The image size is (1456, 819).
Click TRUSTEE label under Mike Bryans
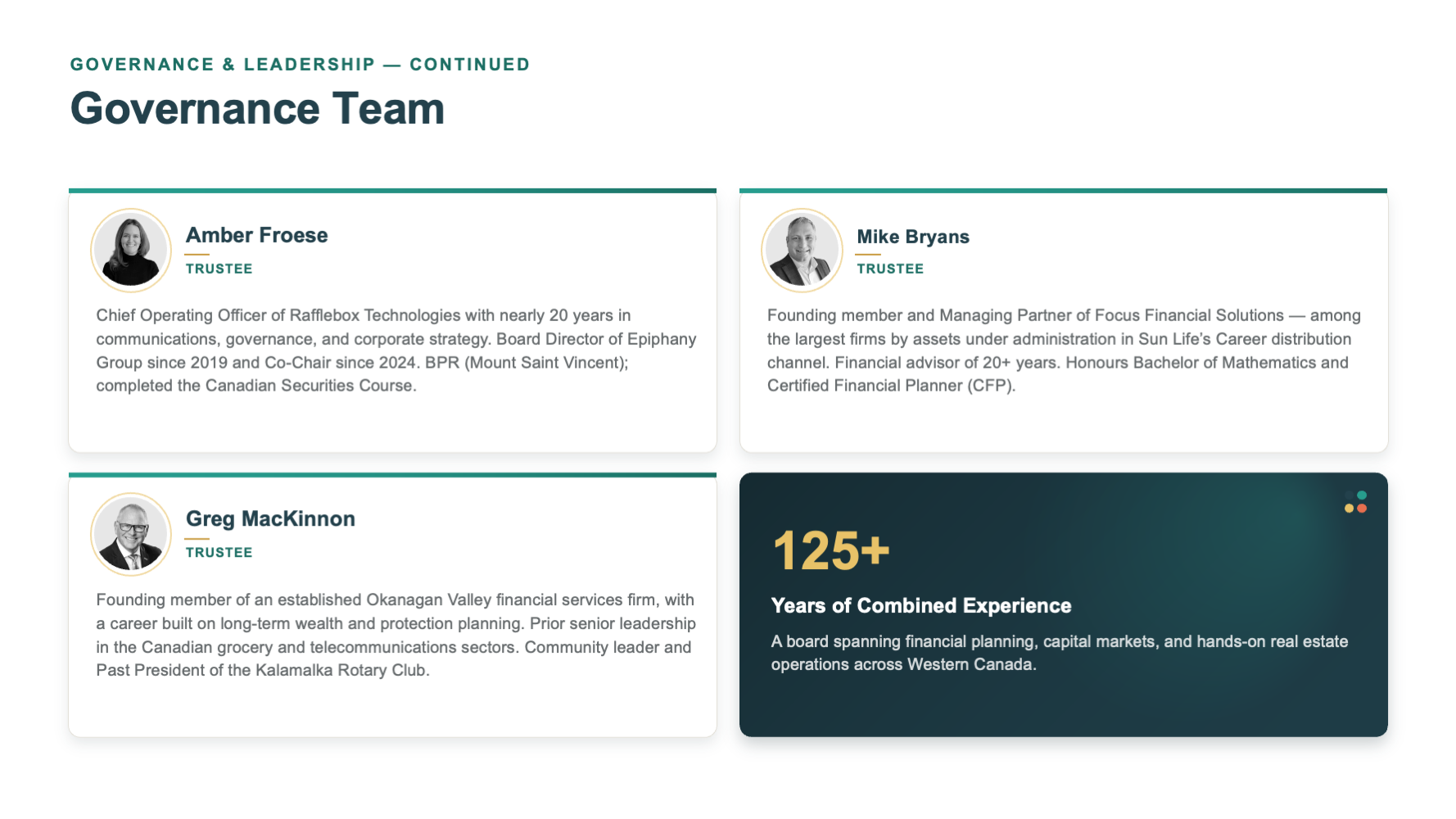tap(890, 269)
